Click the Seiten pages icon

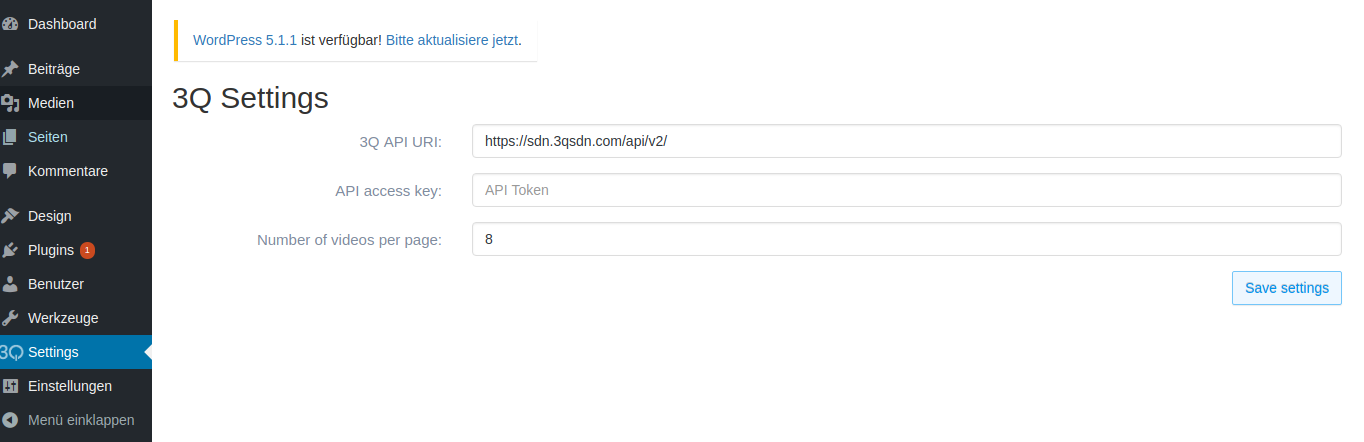[10, 137]
